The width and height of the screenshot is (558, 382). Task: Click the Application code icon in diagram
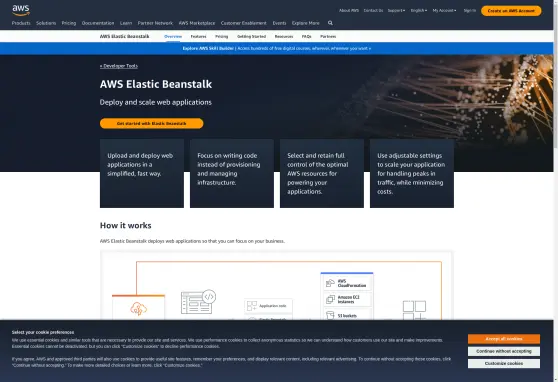(x=252, y=306)
